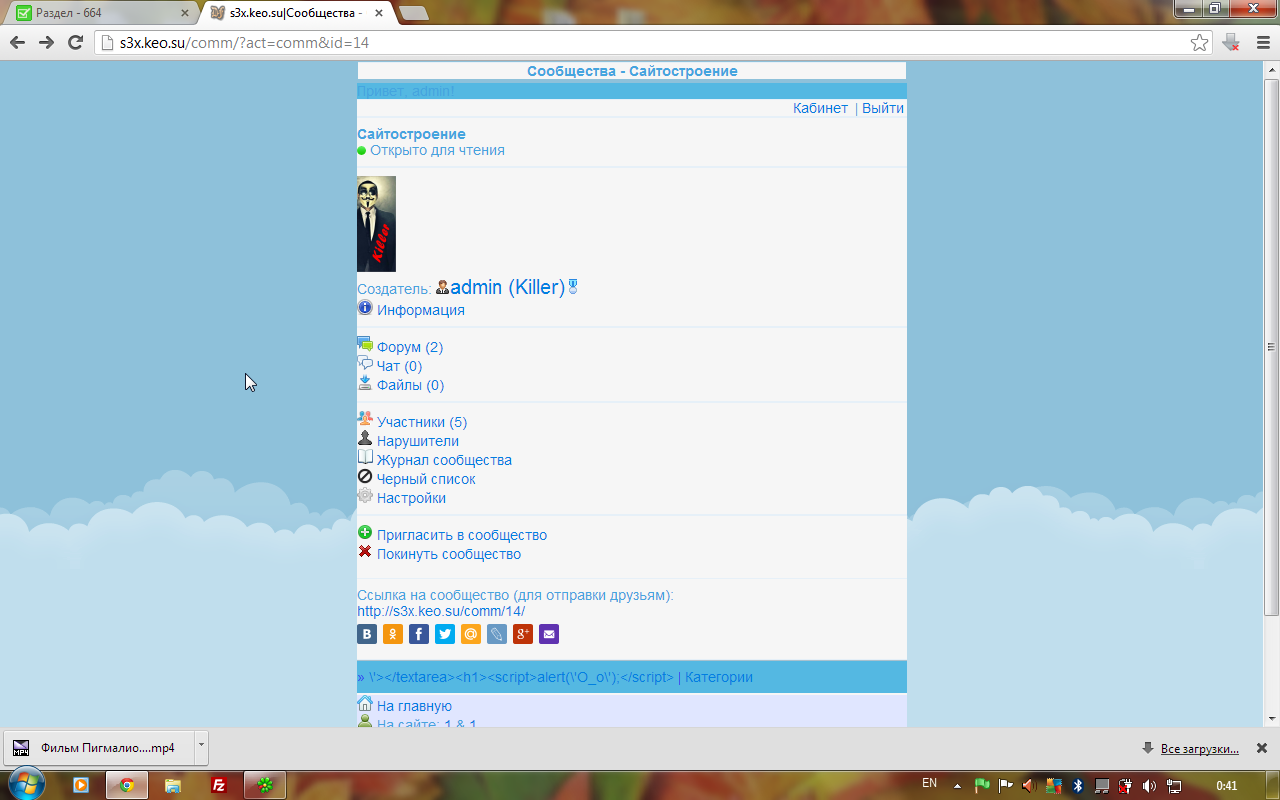Viewport: 1280px width, 800px height.
Task: Open the Файлы (0) link
Action: pos(410,385)
